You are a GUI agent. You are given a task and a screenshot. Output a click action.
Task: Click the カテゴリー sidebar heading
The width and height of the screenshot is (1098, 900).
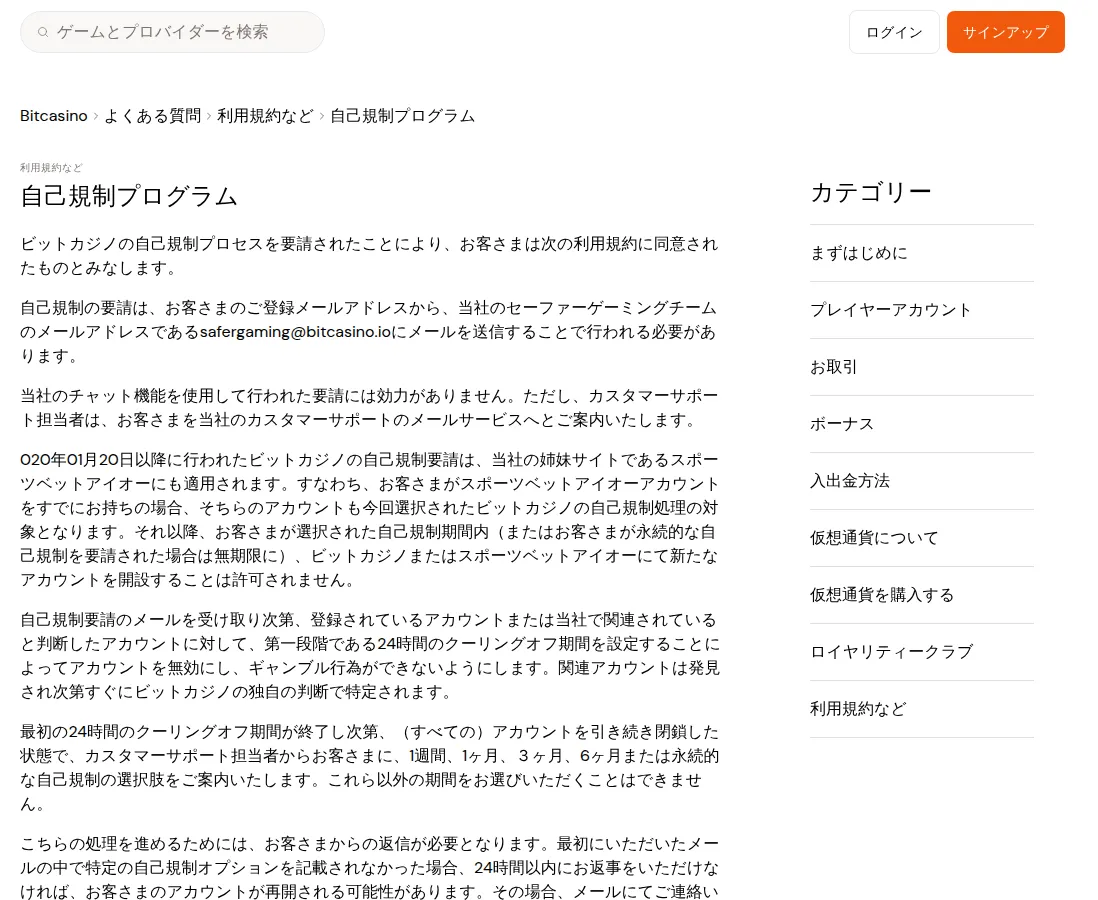[871, 192]
